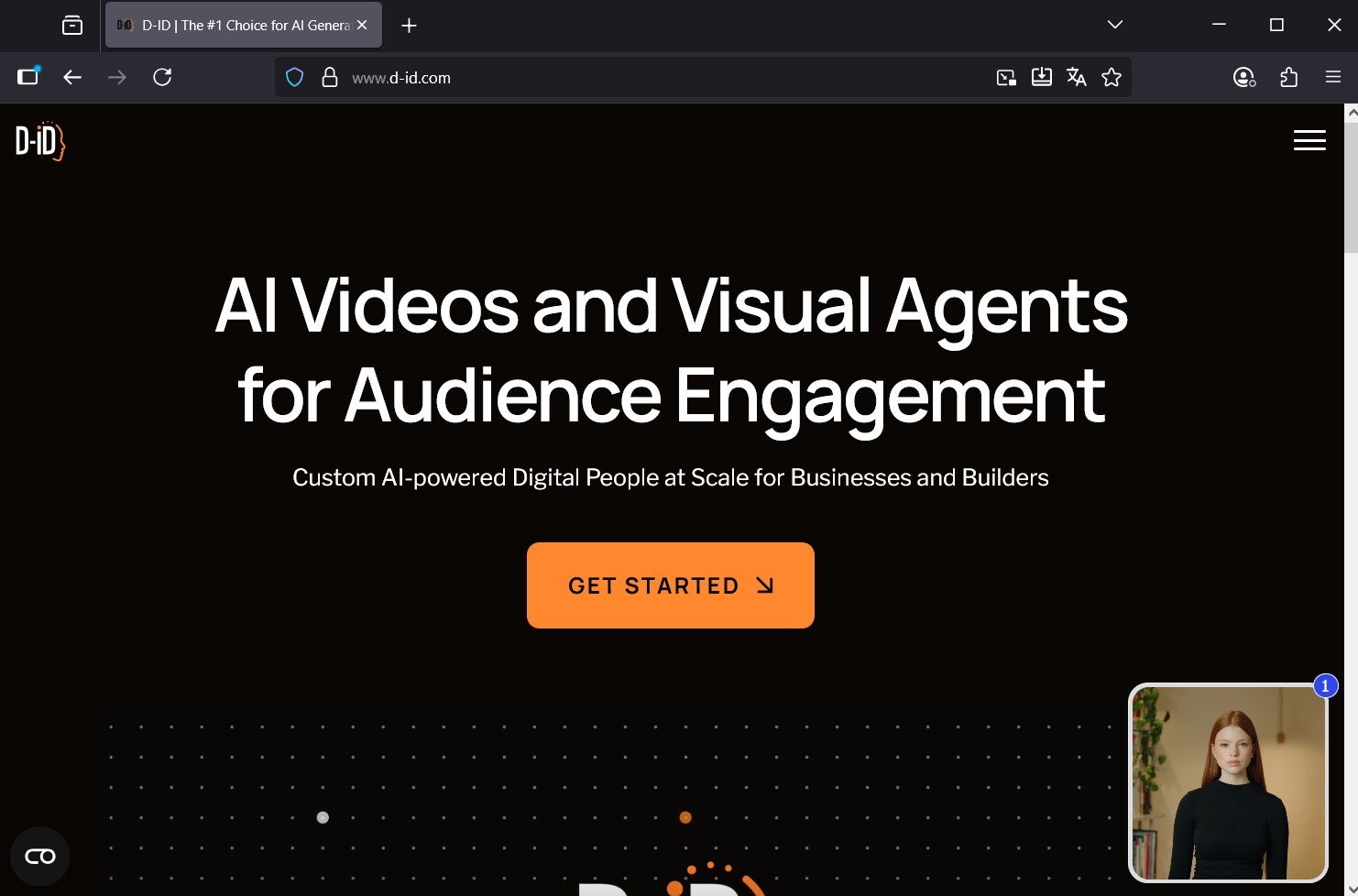Bookmark this page with star icon
This screenshot has width=1358, height=896.
(x=1112, y=78)
